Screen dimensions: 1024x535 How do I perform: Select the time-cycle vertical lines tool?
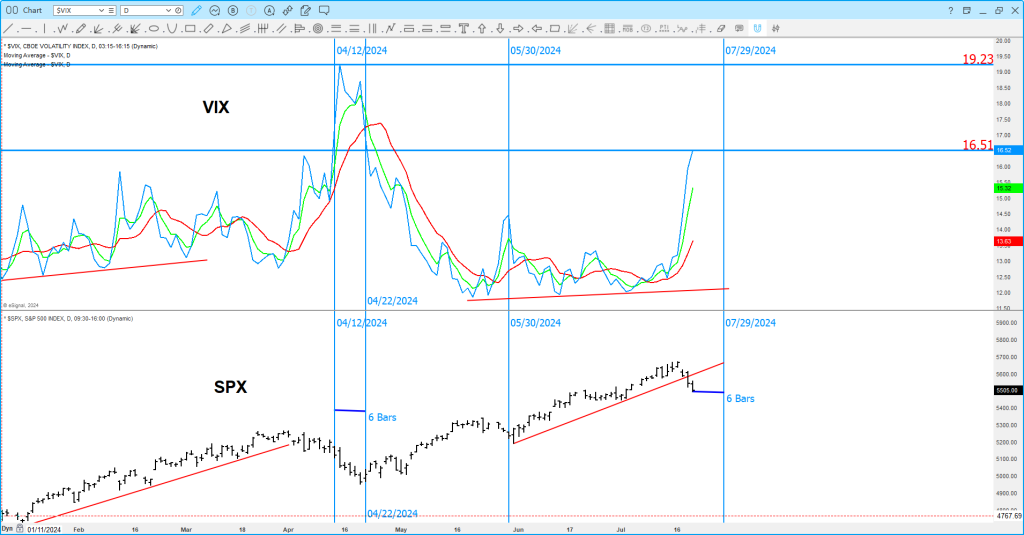click(372, 29)
